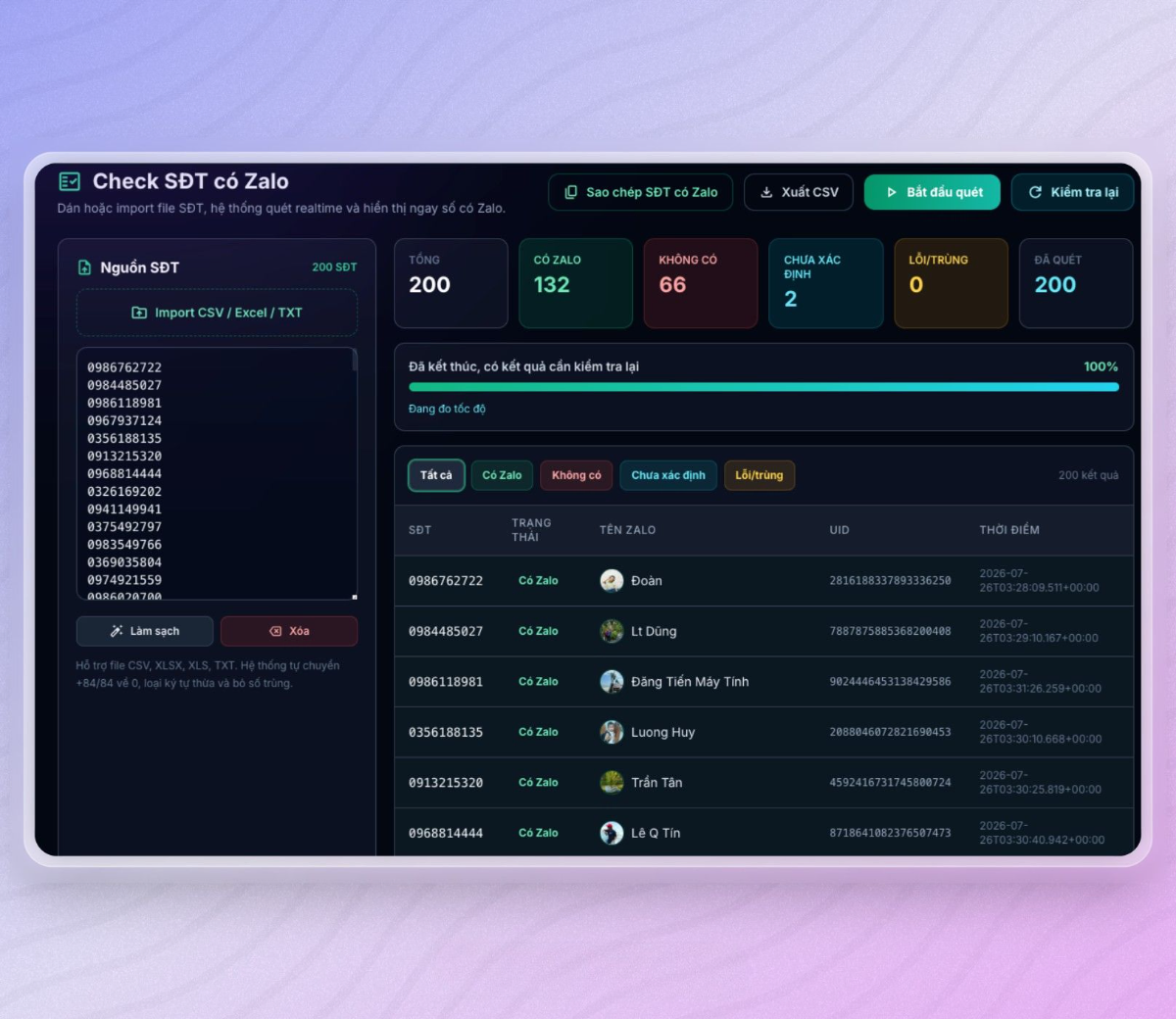Click the 200 kết quả count label
Image resolution: width=1176 pixels, height=1019 pixels.
[x=1088, y=475]
